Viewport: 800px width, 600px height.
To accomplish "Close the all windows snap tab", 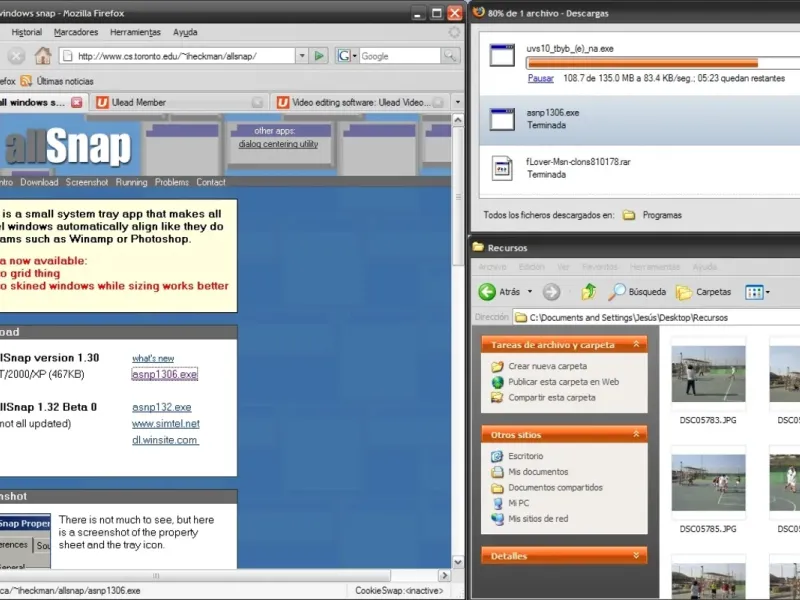I will click(x=77, y=103).
